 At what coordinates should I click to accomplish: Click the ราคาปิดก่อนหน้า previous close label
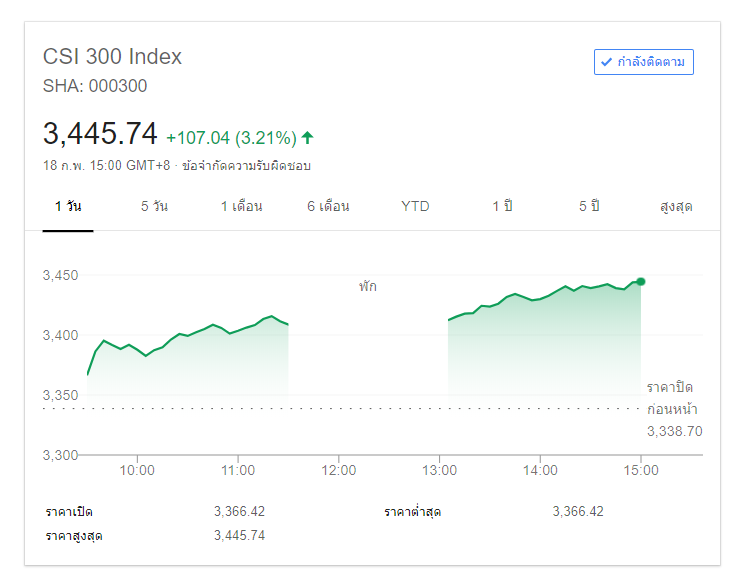pyautogui.click(x=671, y=398)
